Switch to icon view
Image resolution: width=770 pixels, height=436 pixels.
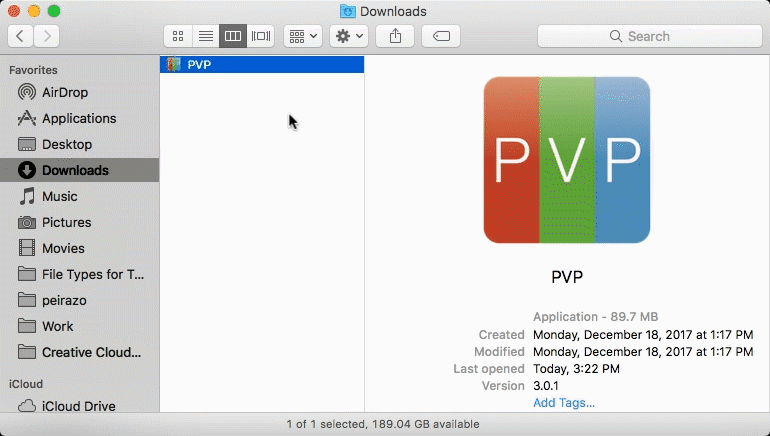[x=178, y=36]
